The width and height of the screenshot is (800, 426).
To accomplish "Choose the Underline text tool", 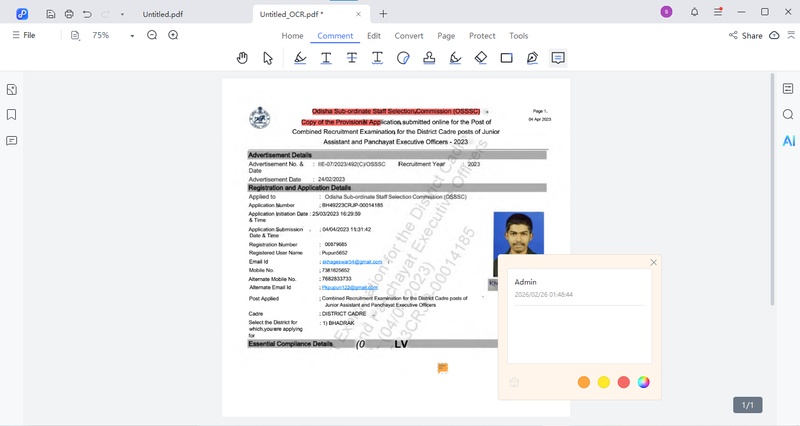I will [326, 58].
